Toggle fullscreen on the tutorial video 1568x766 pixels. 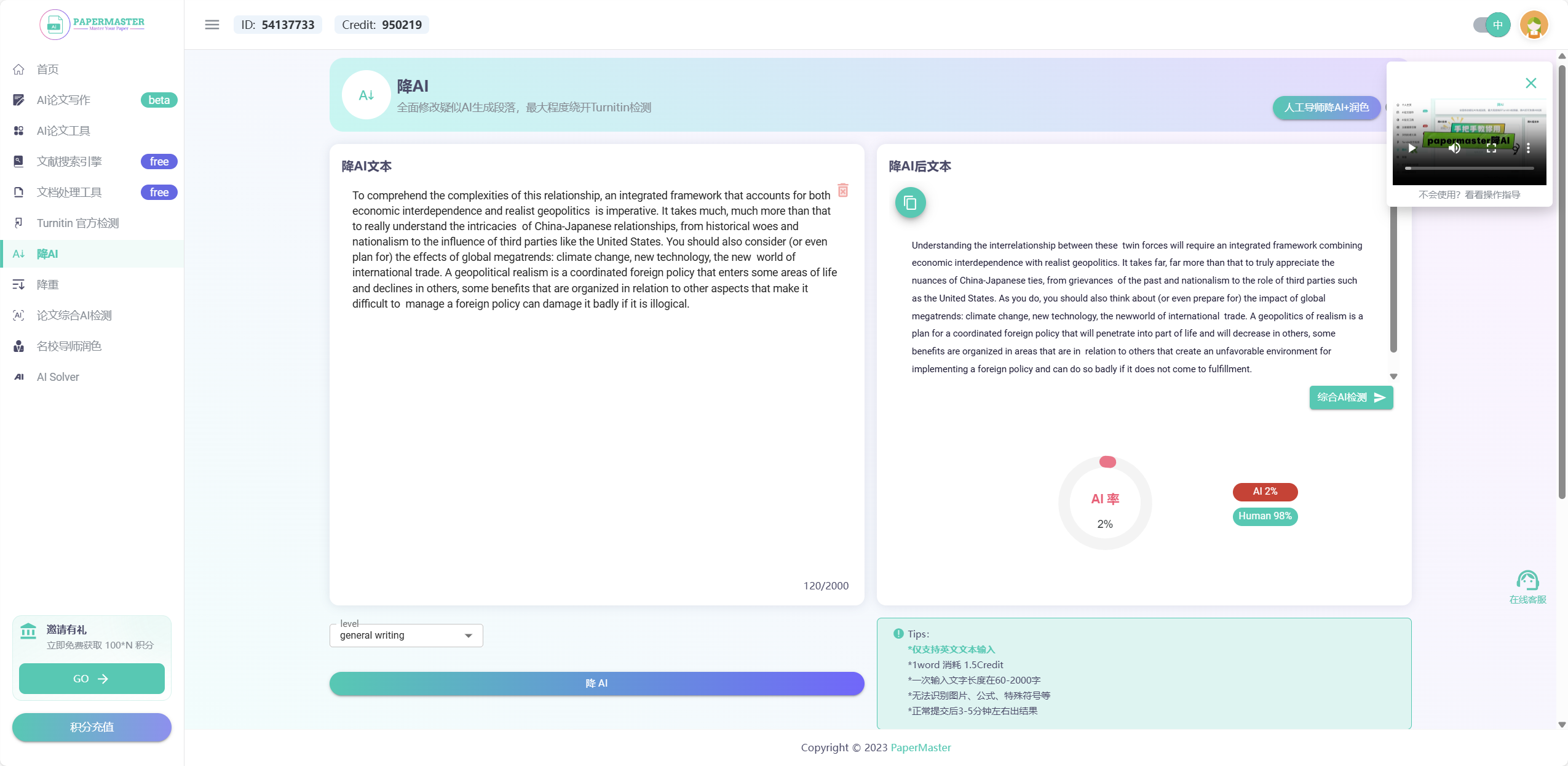tap(1491, 148)
